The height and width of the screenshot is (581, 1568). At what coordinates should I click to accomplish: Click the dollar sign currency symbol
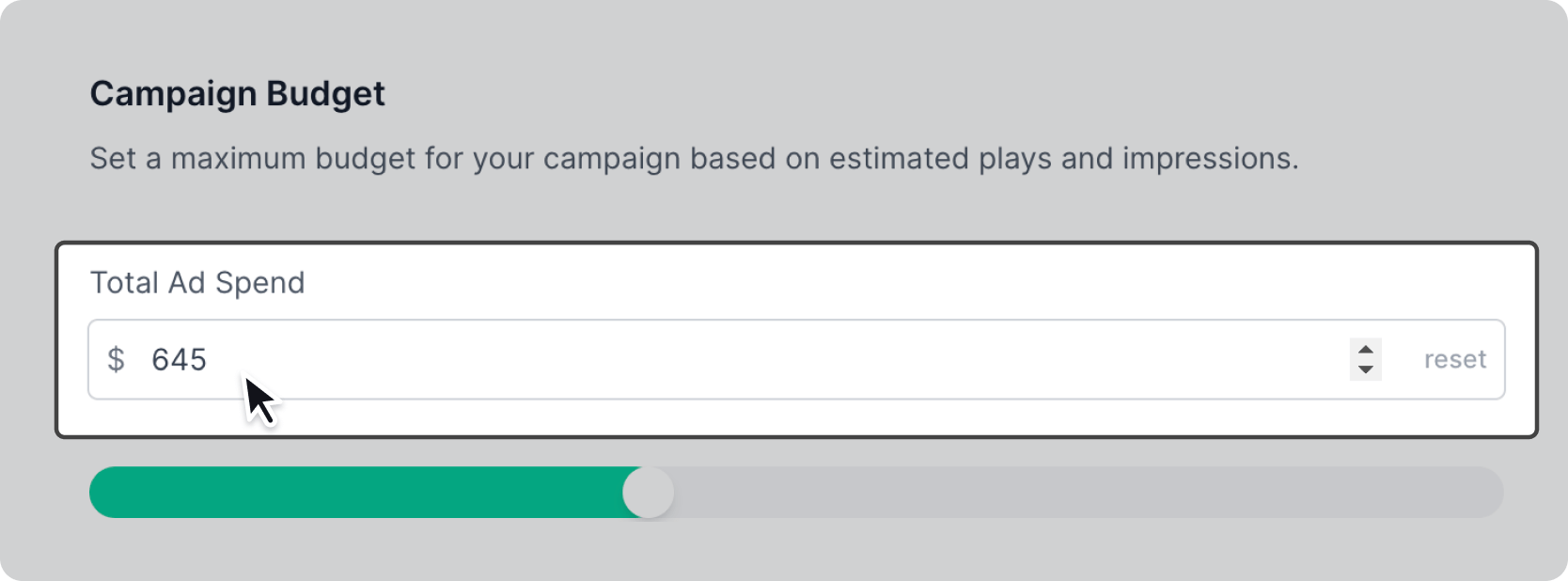coord(116,359)
